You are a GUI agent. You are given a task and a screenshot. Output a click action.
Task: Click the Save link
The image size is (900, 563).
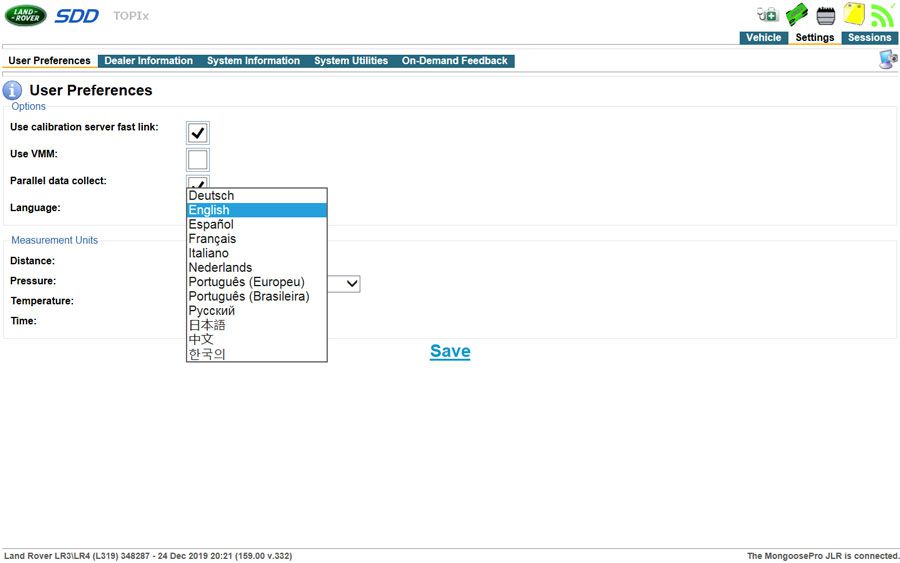(x=450, y=351)
